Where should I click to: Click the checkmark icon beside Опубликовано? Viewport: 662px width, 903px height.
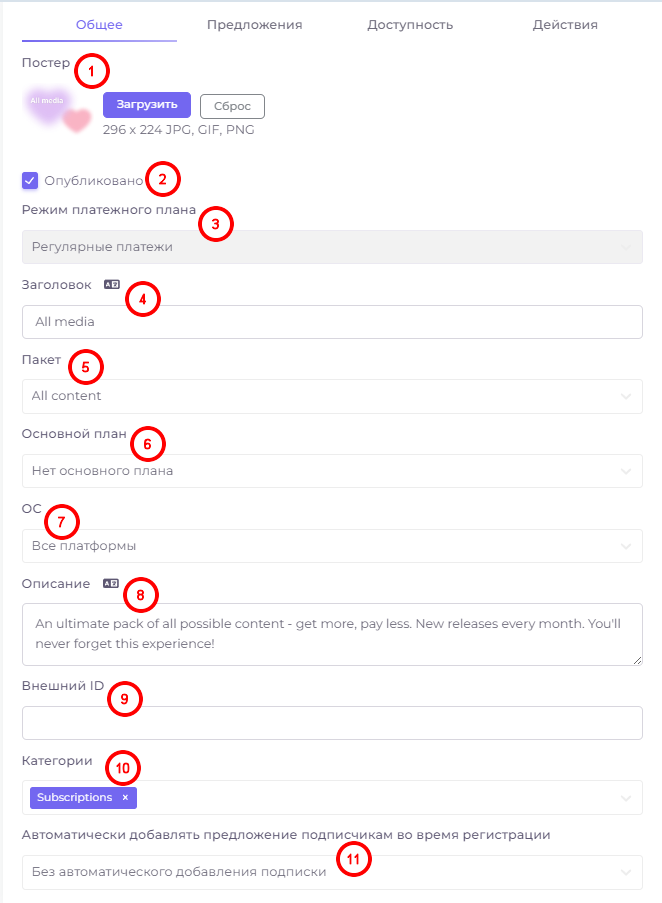click(x=30, y=181)
